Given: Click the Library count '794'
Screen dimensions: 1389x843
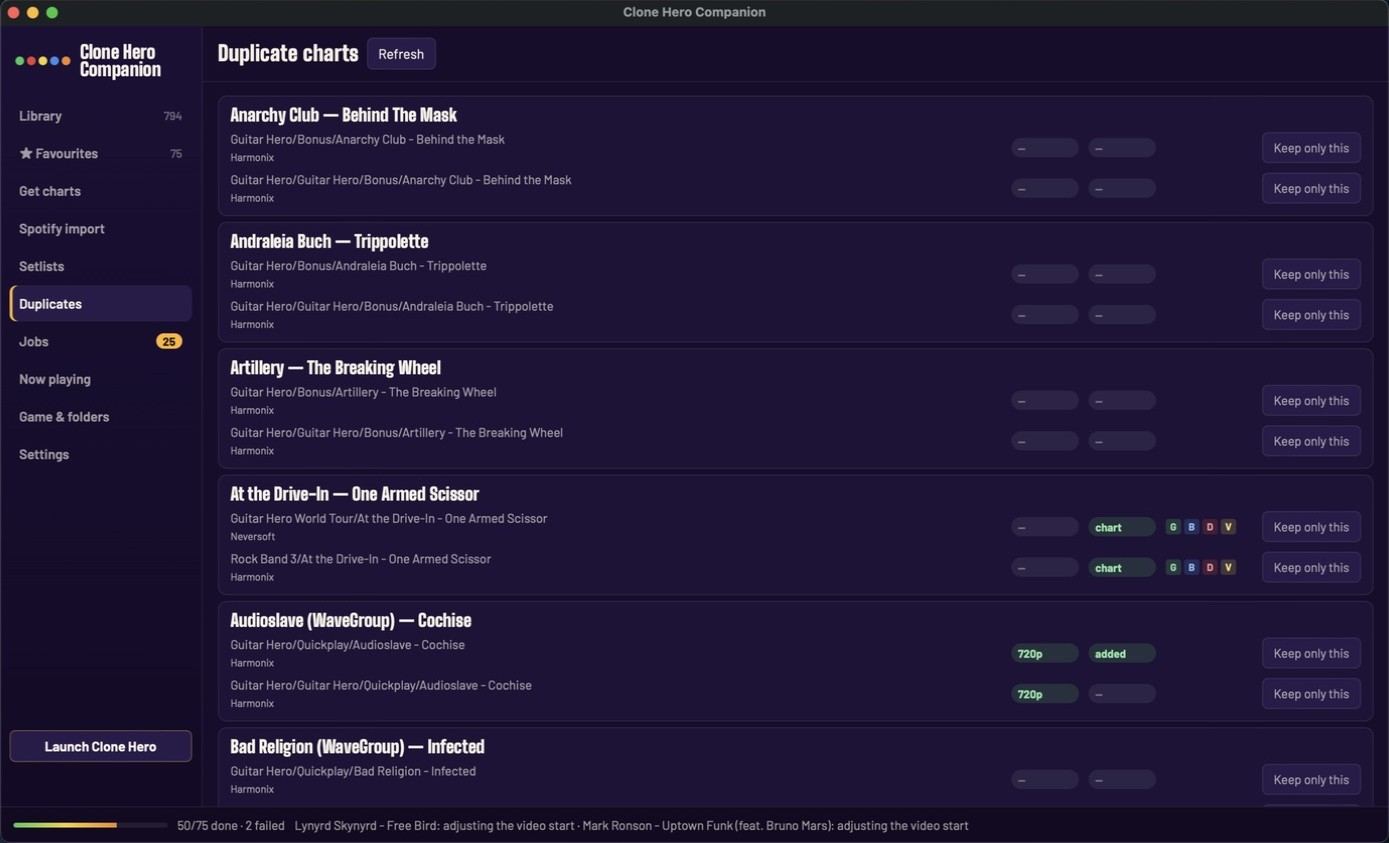Looking at the screenshot, I should click(x=172, y=116).
